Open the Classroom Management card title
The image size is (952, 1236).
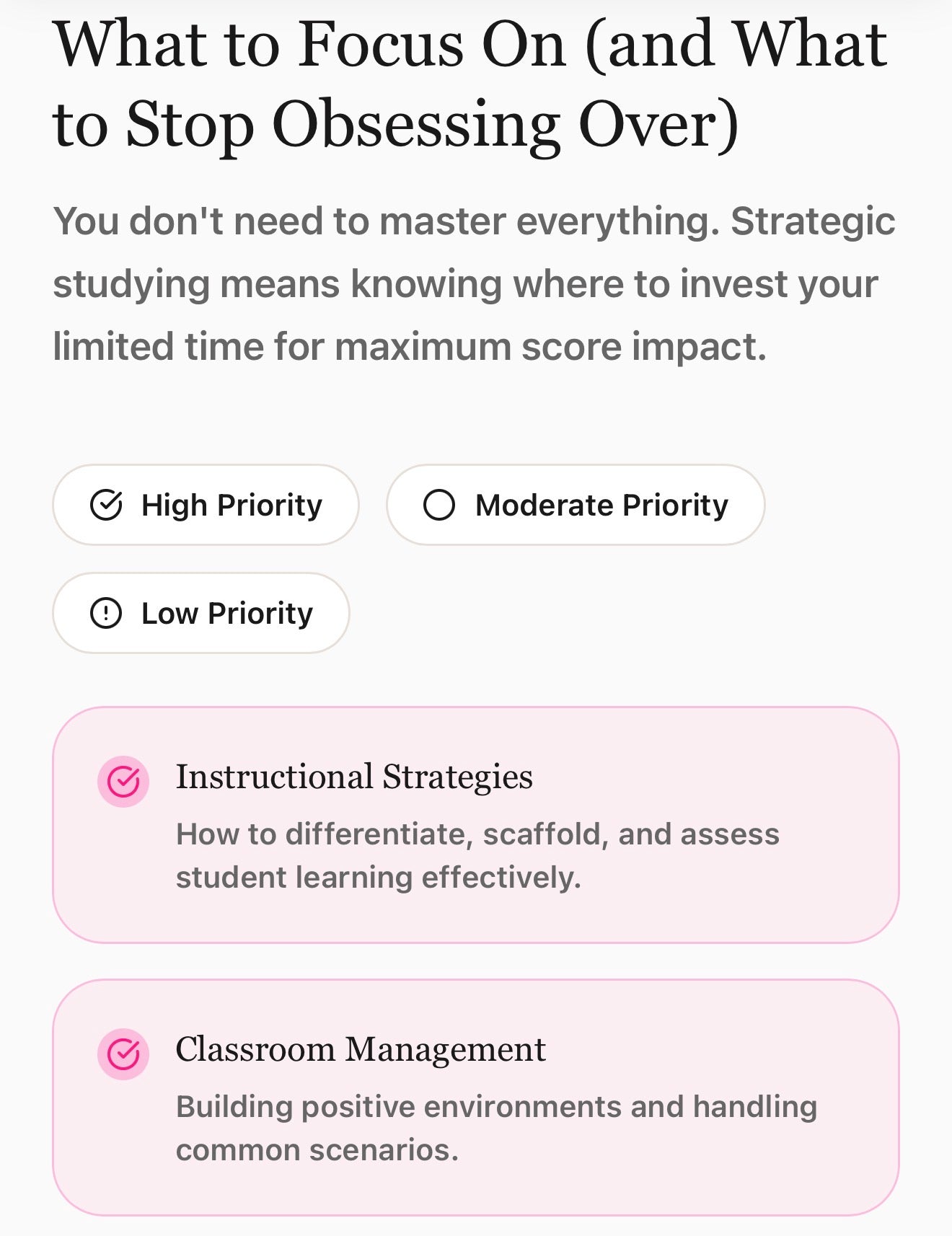[361, 1049]
